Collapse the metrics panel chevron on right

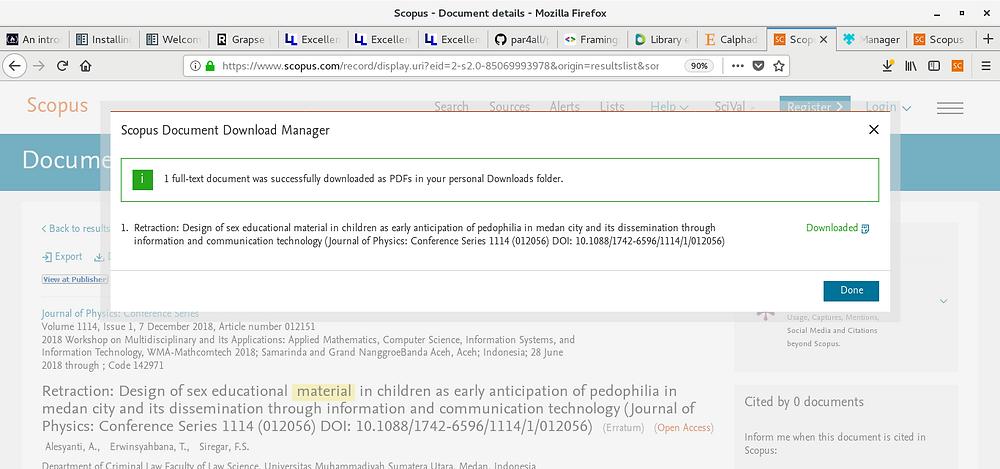pyautogui.click(x=944, y=301)
